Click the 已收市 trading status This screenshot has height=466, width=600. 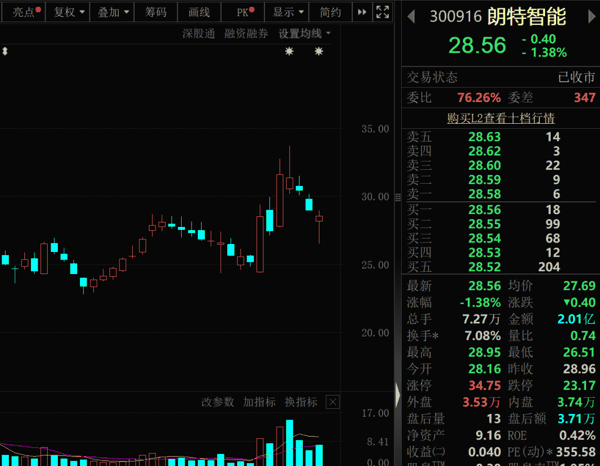577,77
